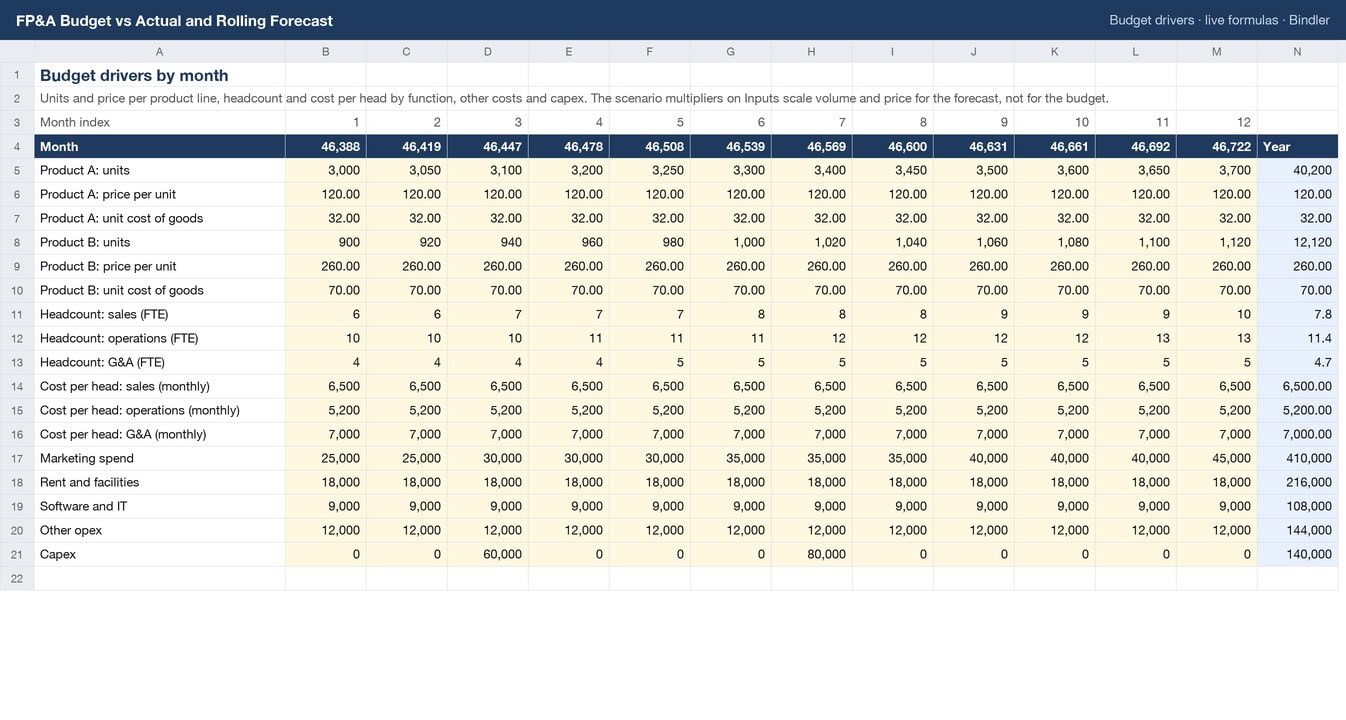1346x720 pixels.
Task: Select Capex value 60,000 in month 3
Action: click(x=487, y=554)
